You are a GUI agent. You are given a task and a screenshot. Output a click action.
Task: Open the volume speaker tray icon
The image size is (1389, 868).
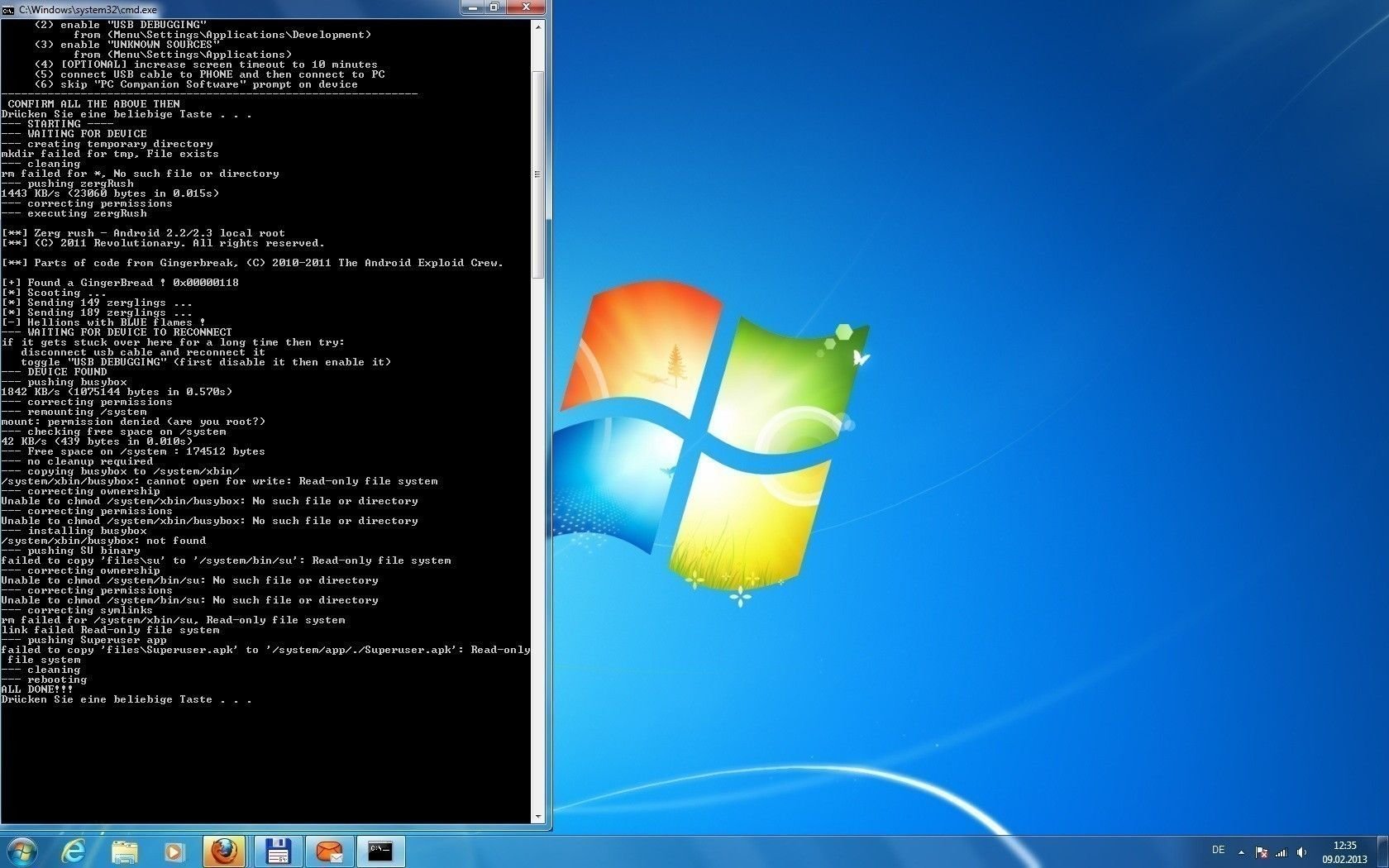click(1302, 851)
